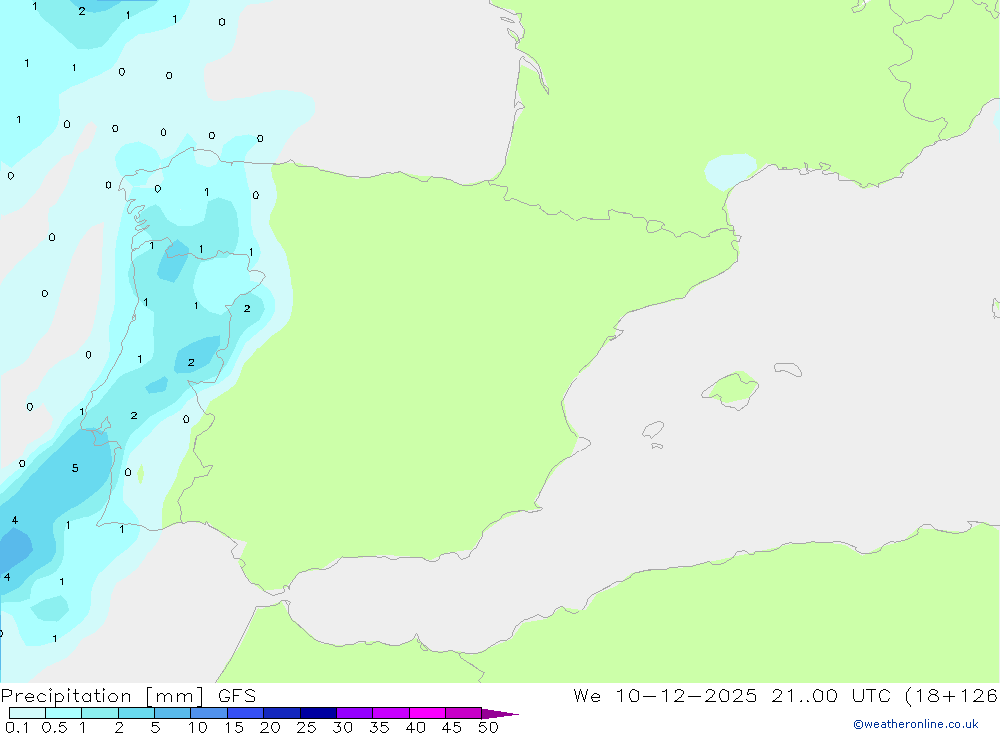Image resolution: width=1000 pixels, height=733 pixels.
Task: Select the date text We 10-12-2025
Action: tap(665, 695)
